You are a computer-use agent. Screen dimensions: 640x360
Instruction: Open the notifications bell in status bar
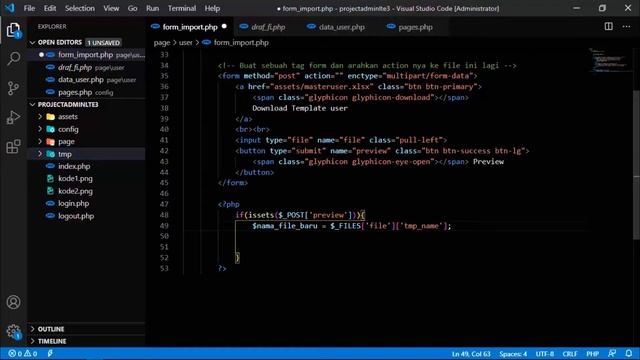629,353
